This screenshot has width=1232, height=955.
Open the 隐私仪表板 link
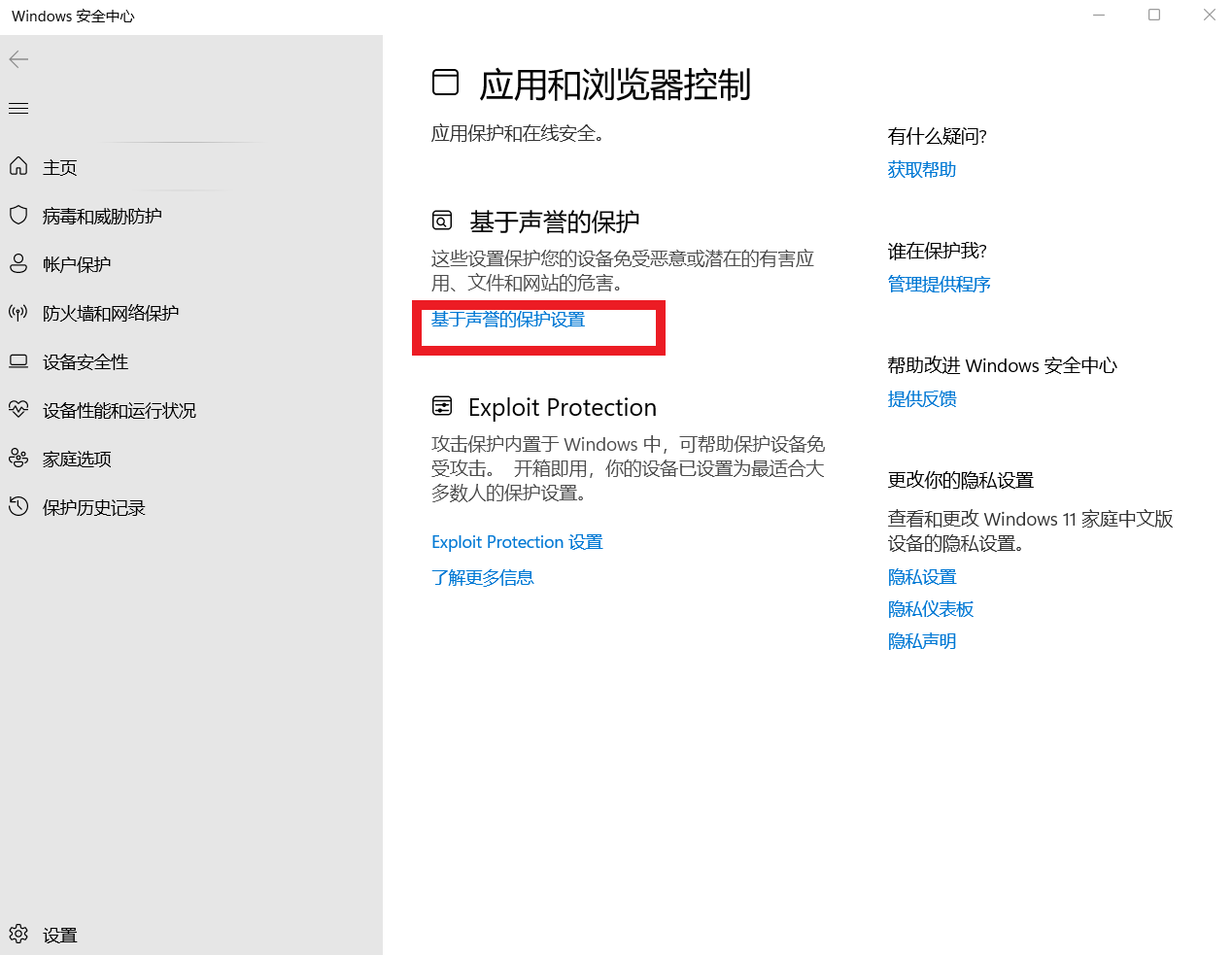(931, 609)
